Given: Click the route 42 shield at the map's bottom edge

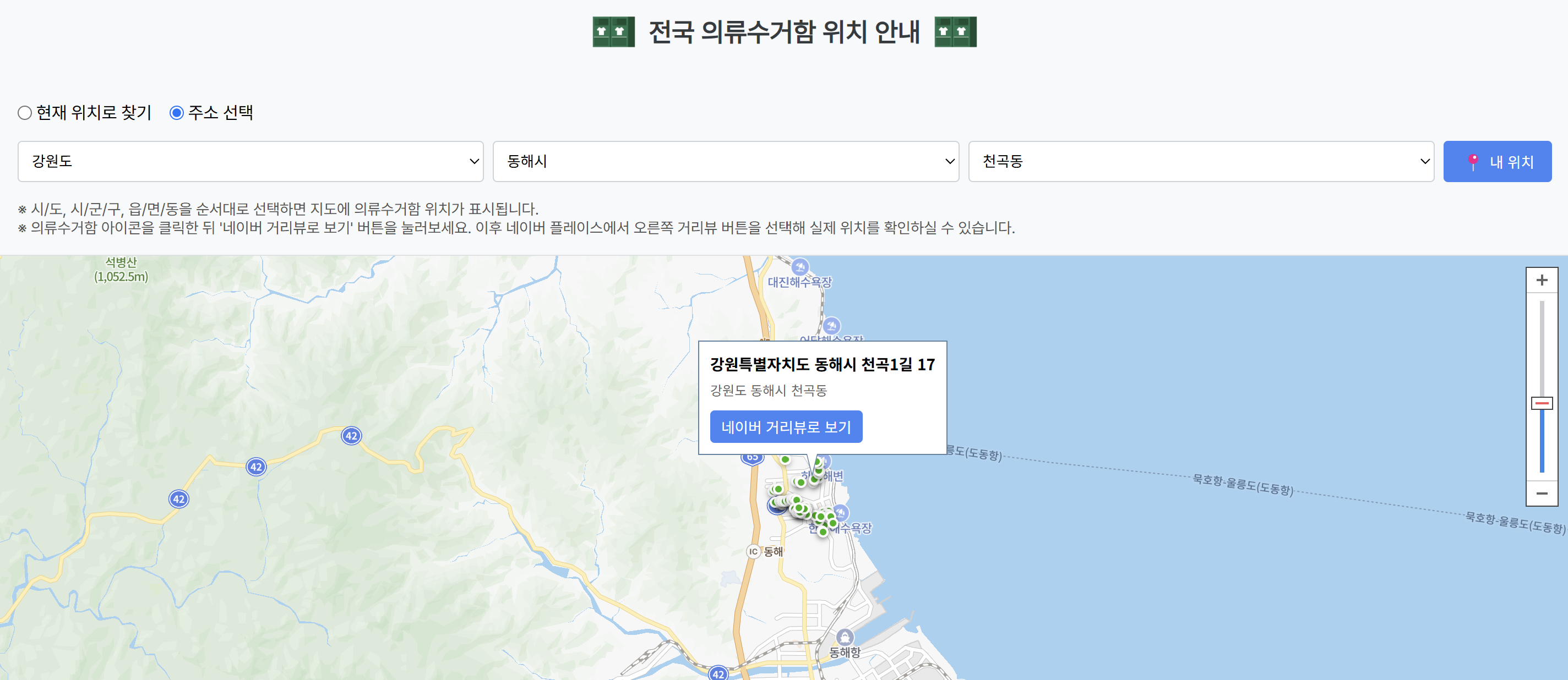Looking at the screenshot, I should click(x=718, y=673).
